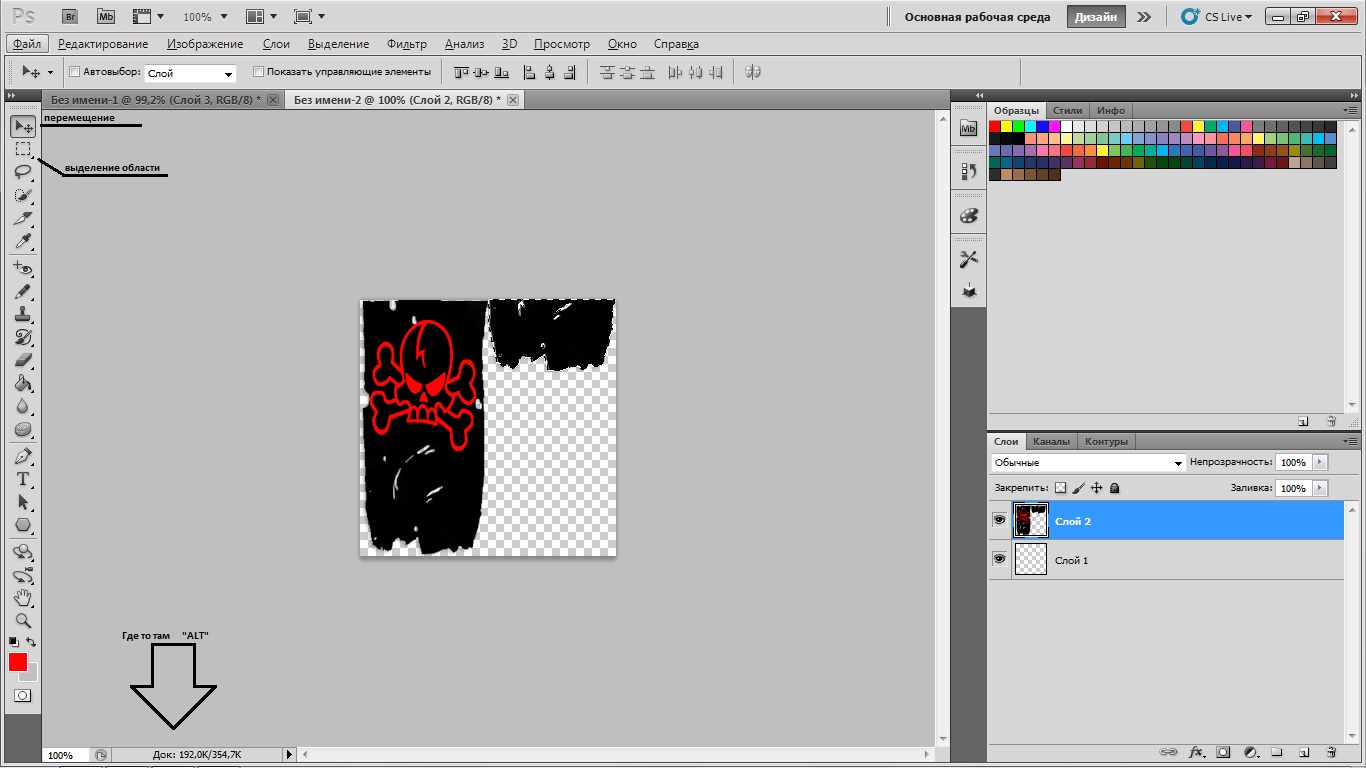The image size is (1366, 768).
Task: Choose the Zoom magnifier tool
Action: click(23, 621)
